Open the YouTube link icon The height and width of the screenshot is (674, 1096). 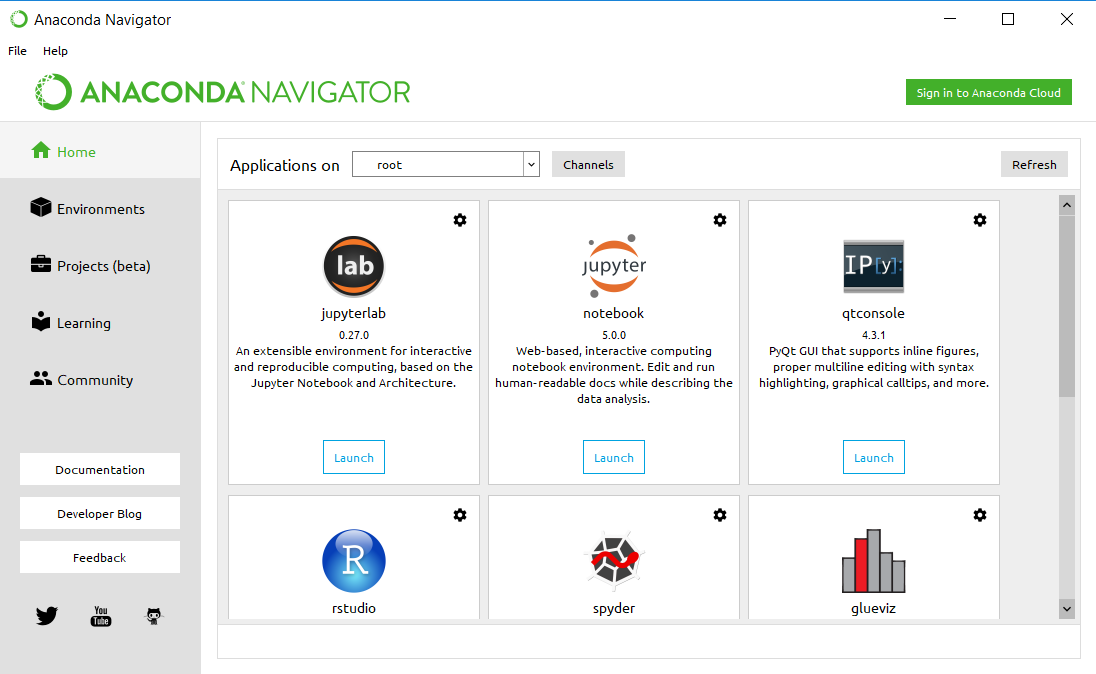click(x=101, y=616)
